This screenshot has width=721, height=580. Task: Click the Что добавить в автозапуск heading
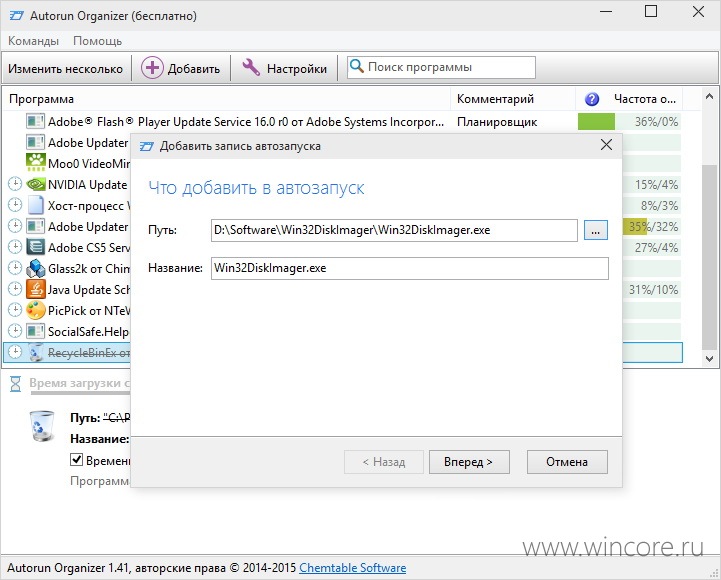[x=256, y=188]
